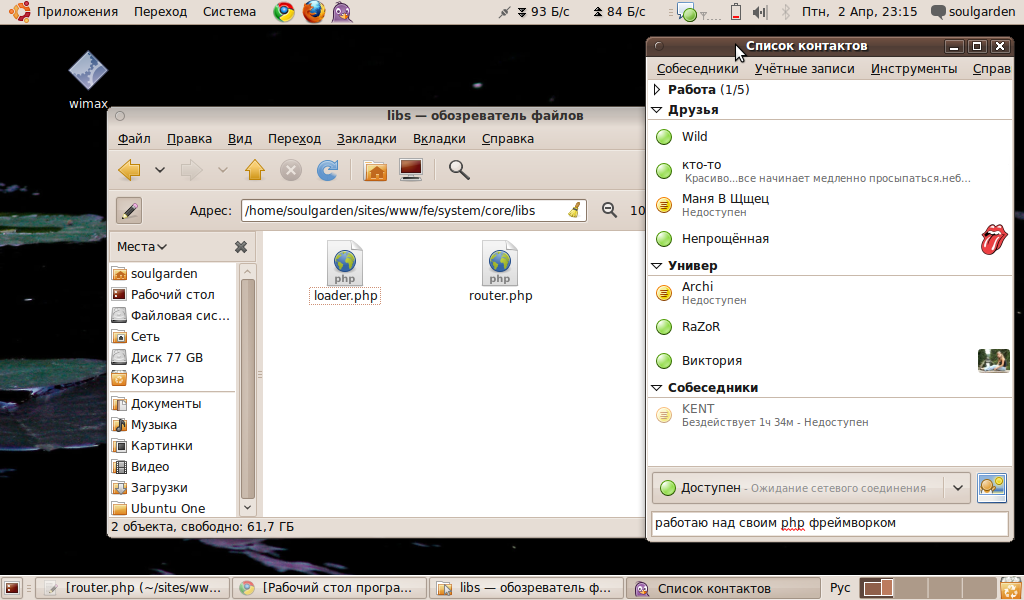1024x600 pixels.
Task: Toggle text-based location entry with pencil button
Action: pyautogui.click(x=129, y=210)
